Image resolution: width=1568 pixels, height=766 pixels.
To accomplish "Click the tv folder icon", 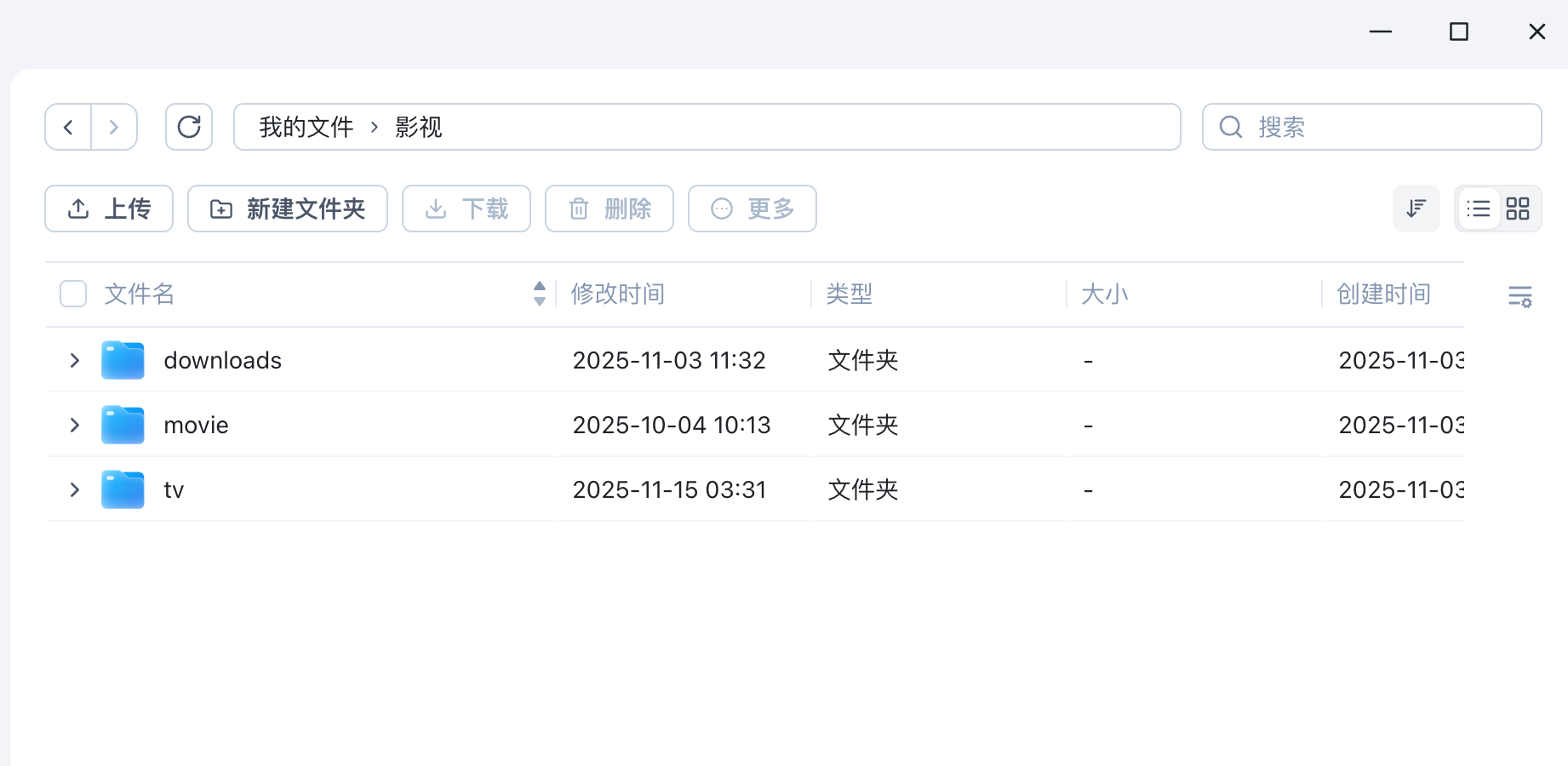I will (123, 490).
